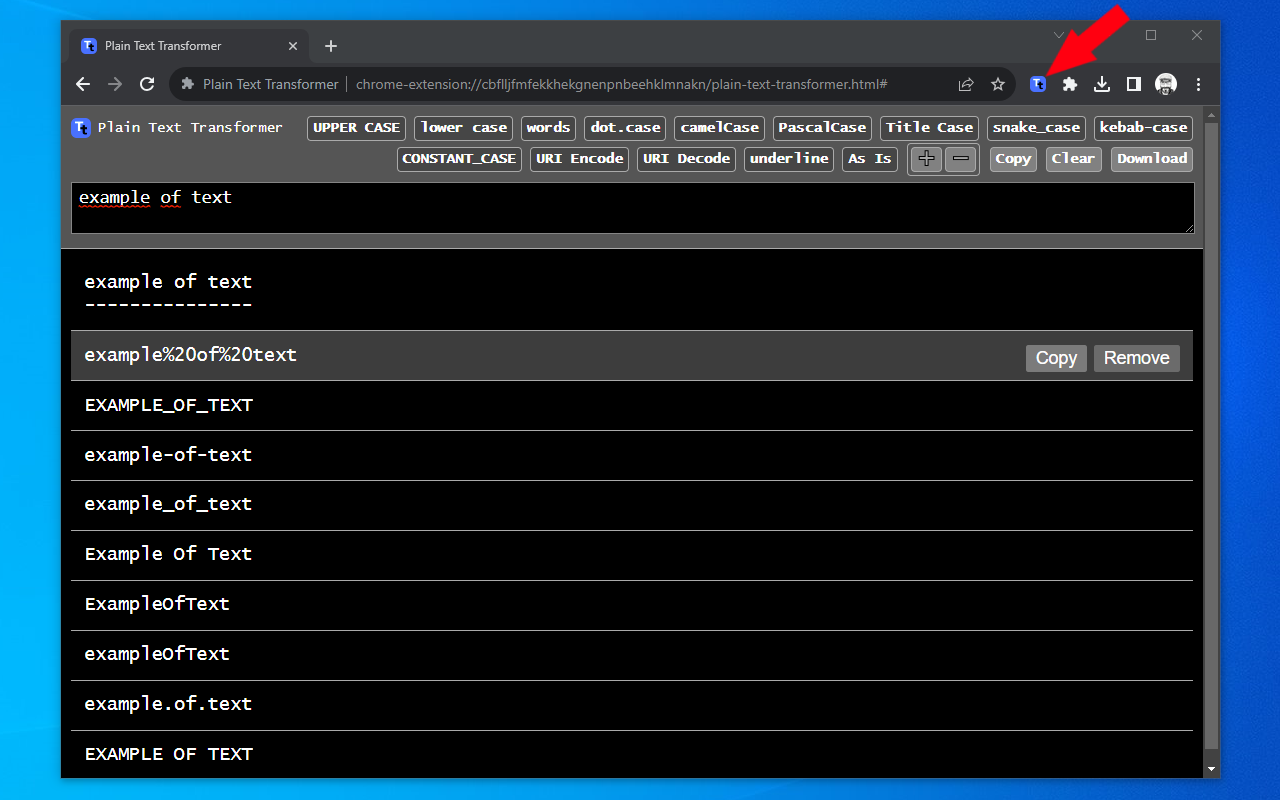Image resolution: width=1280 pixels, height=800 pixels.
Task: Click into the text input area
Action: tap(633, 208)
